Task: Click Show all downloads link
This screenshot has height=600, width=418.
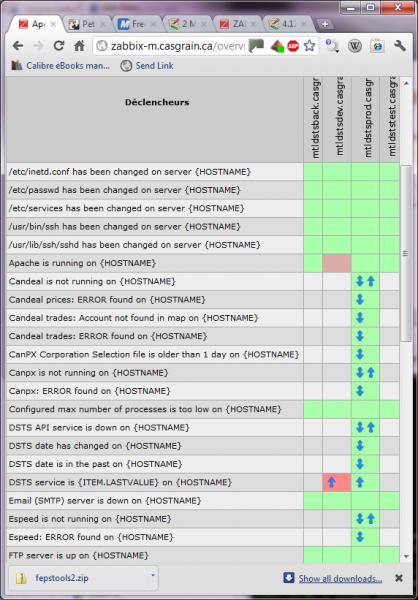Action: (x=340, y=579)
